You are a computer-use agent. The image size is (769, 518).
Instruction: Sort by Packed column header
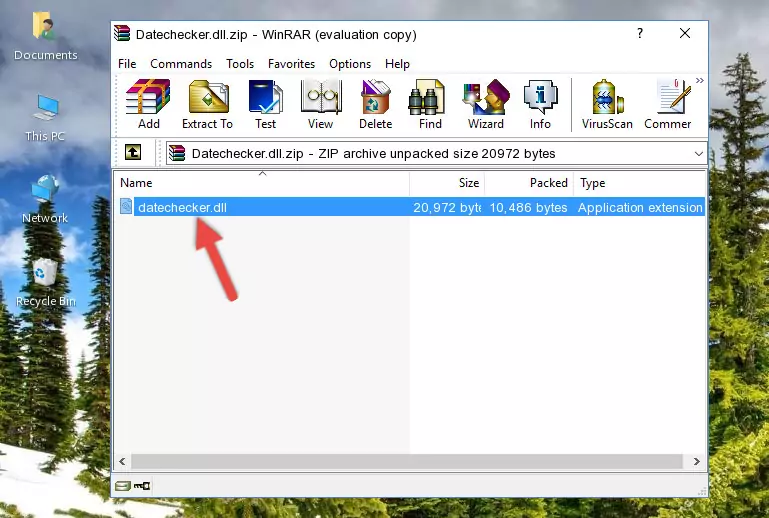click(529, 183)
